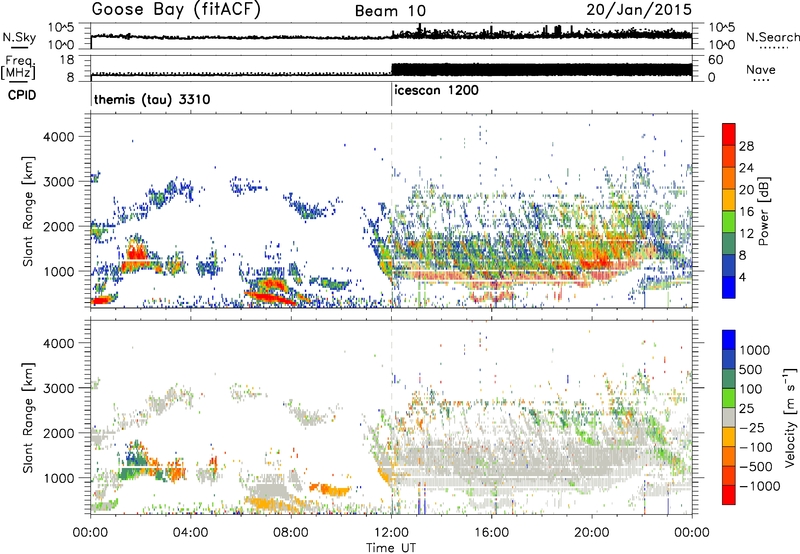Click the '28' label on Power colorbar

coord(746,146)
